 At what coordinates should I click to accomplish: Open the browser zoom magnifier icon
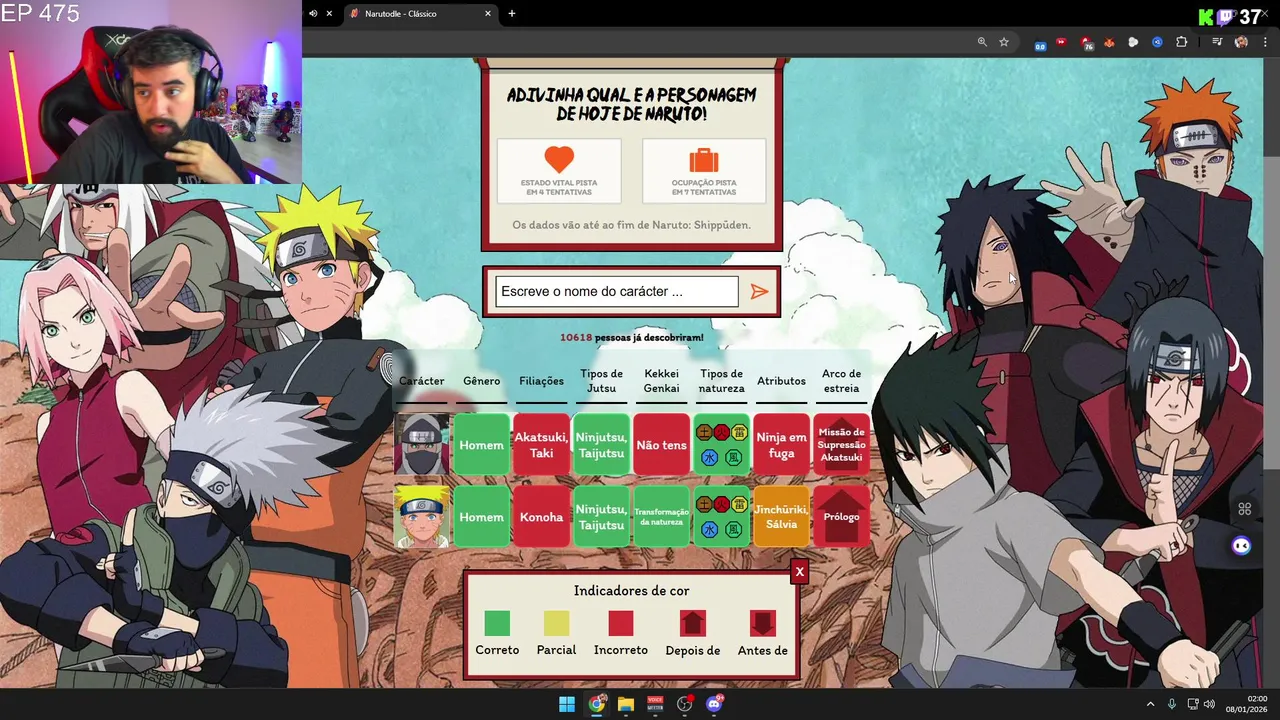(x=982, y=42)
